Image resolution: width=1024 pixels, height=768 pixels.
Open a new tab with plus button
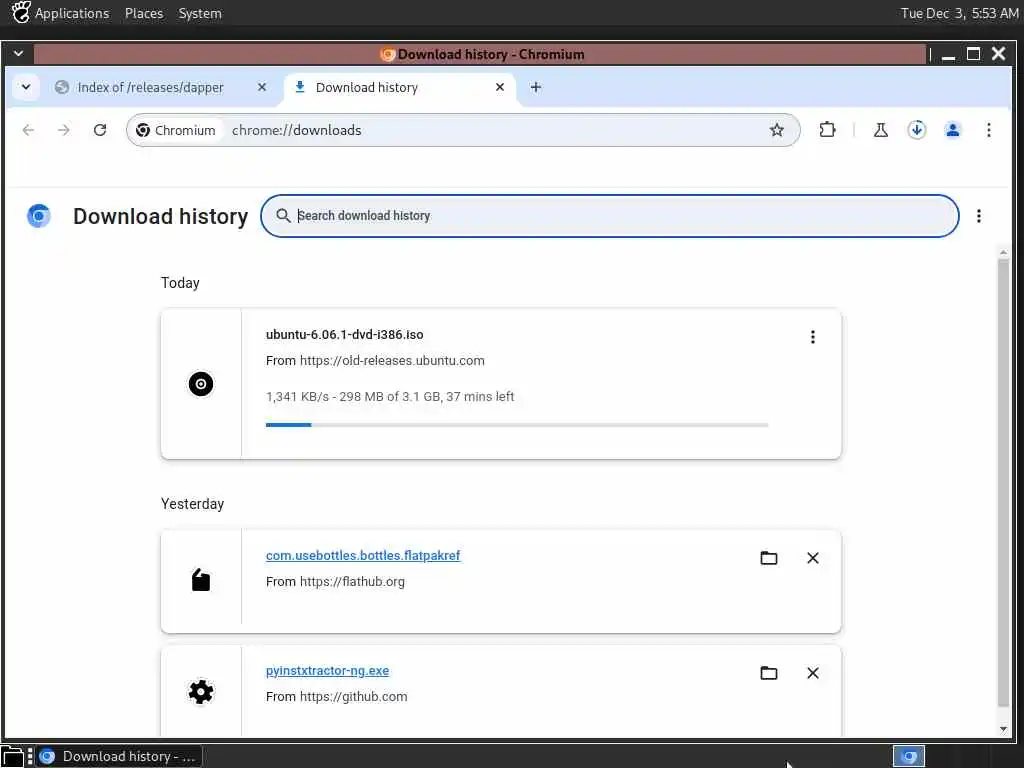[536, 87]
